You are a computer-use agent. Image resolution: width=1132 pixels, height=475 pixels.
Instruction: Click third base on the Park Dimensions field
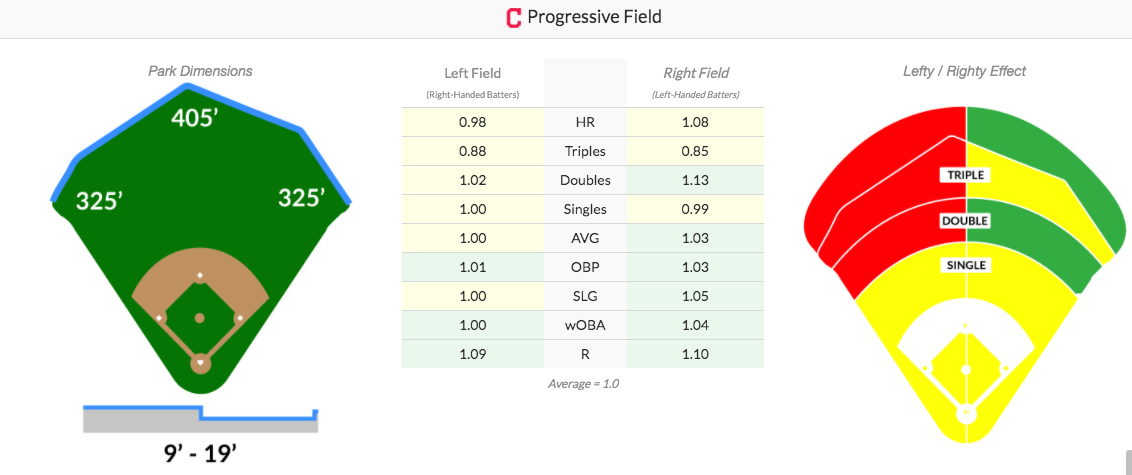(x=160, y=318)
